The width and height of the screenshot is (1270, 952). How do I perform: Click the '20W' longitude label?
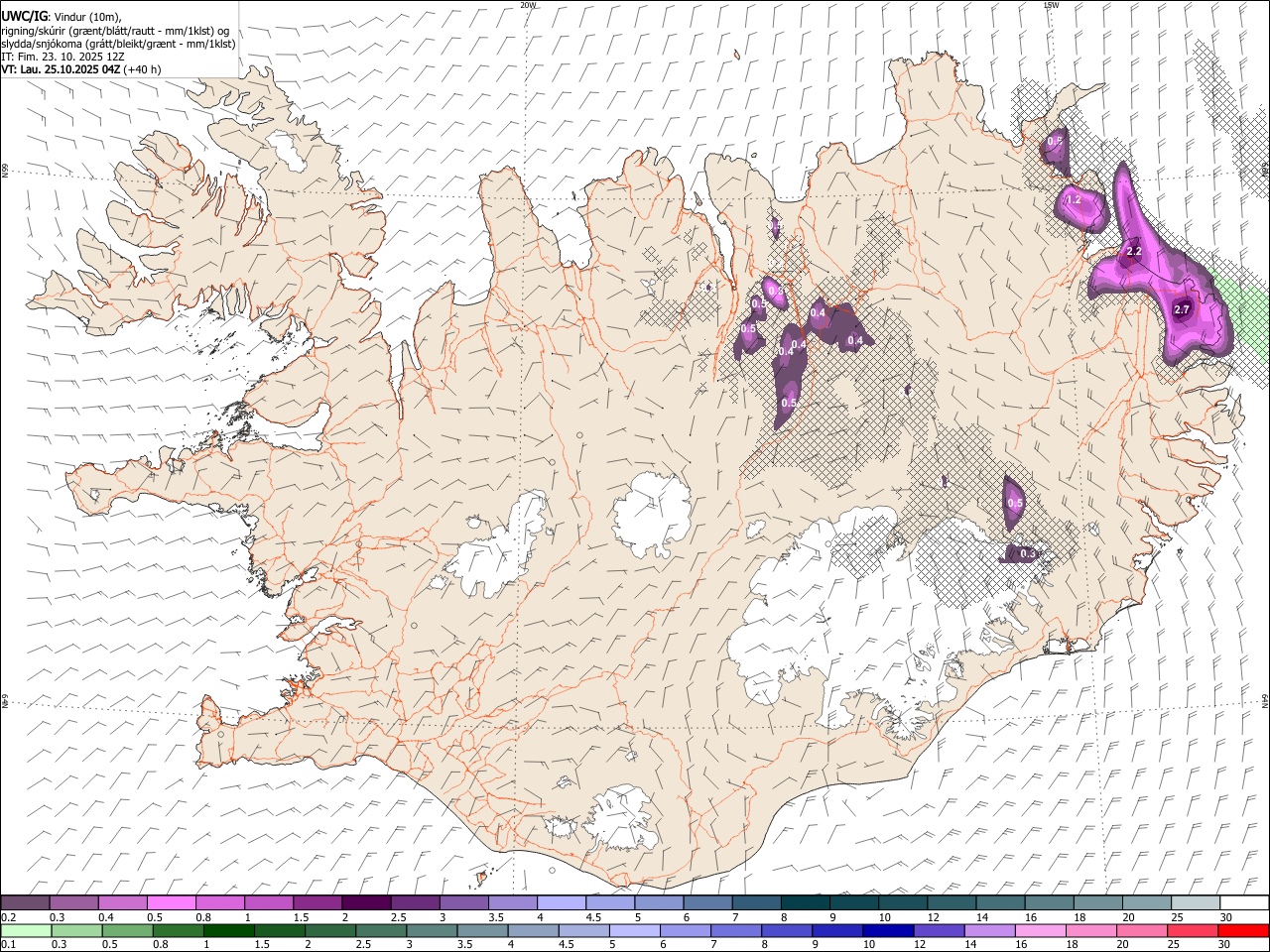coord(528,5)
